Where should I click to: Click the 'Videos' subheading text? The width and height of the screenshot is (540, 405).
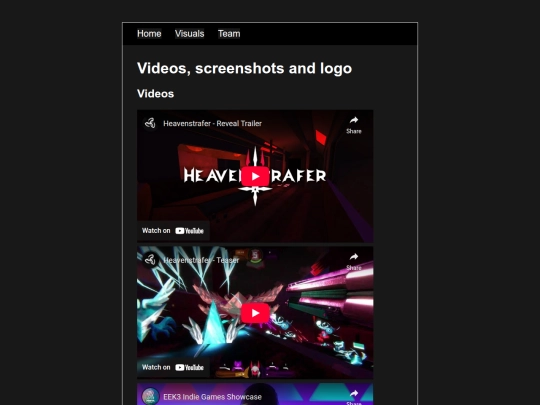[155, 94]
